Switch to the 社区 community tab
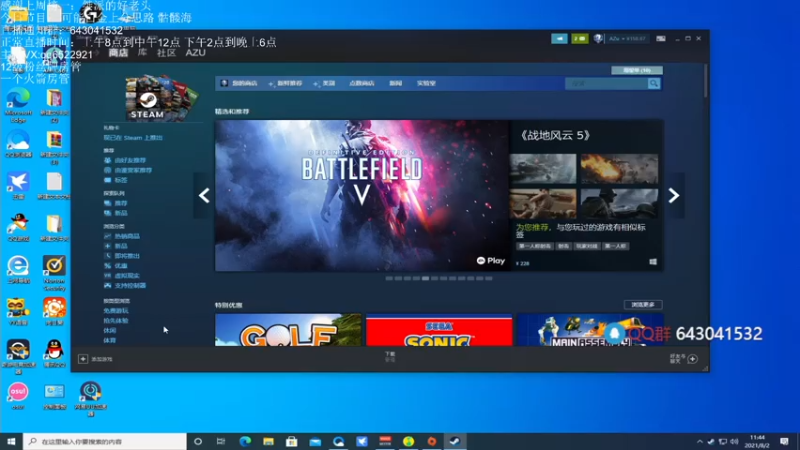The image size is (800, 450). [x=166, y=53]
